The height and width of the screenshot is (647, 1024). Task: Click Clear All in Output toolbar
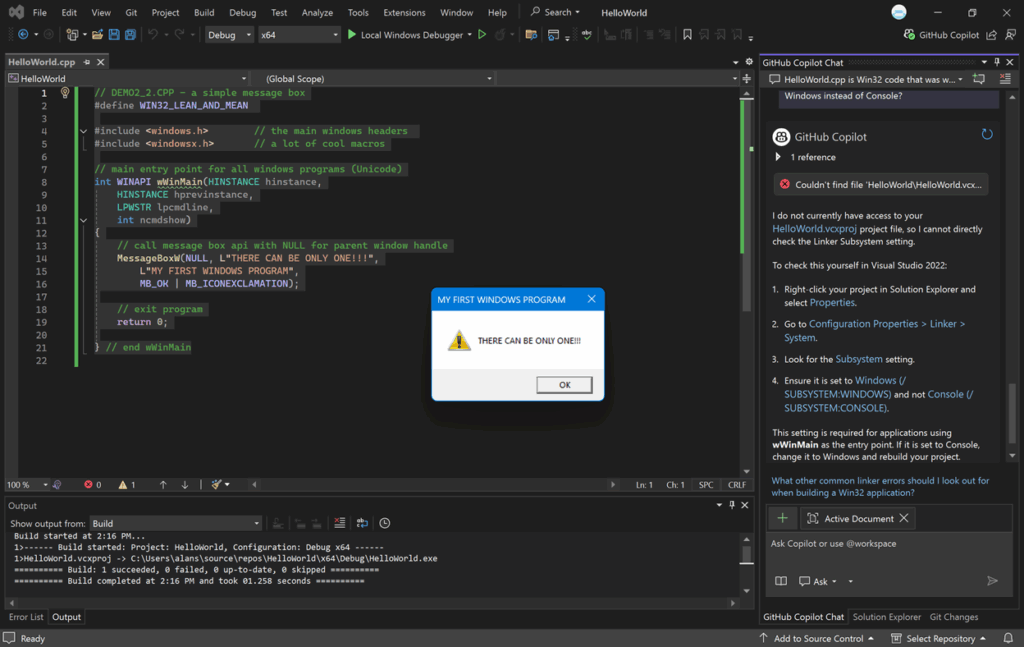[340, 523]
